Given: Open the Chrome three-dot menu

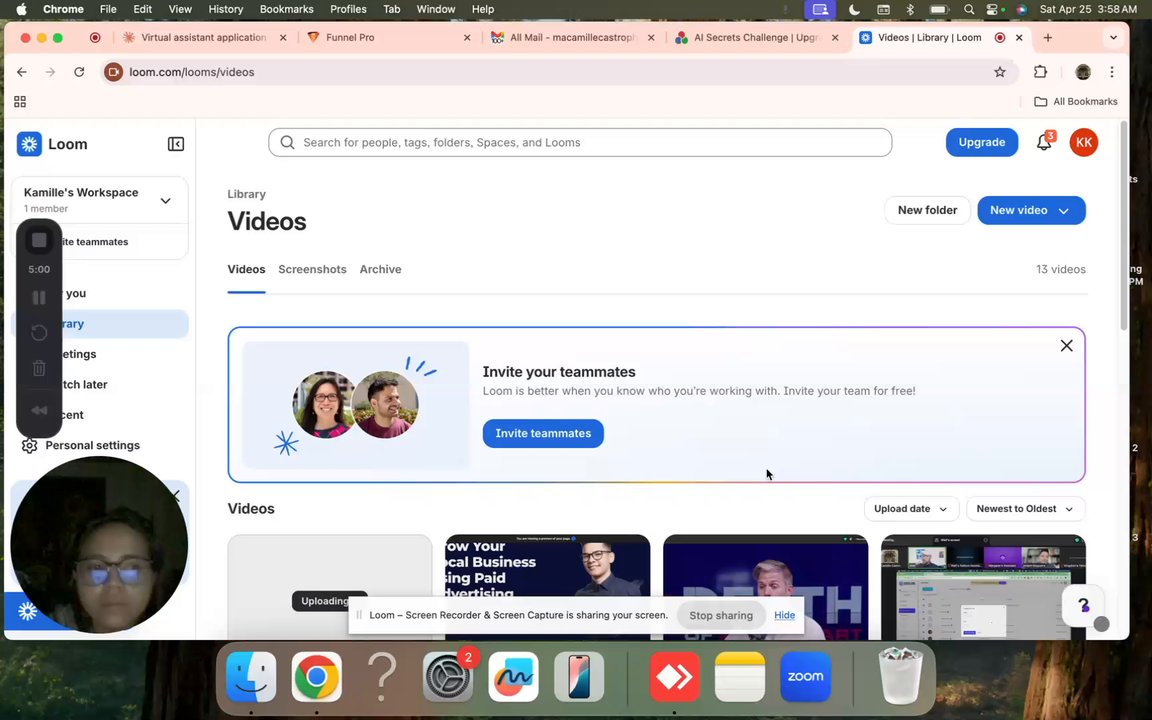Looking at the screenshot, I should tap(1112, 72).
